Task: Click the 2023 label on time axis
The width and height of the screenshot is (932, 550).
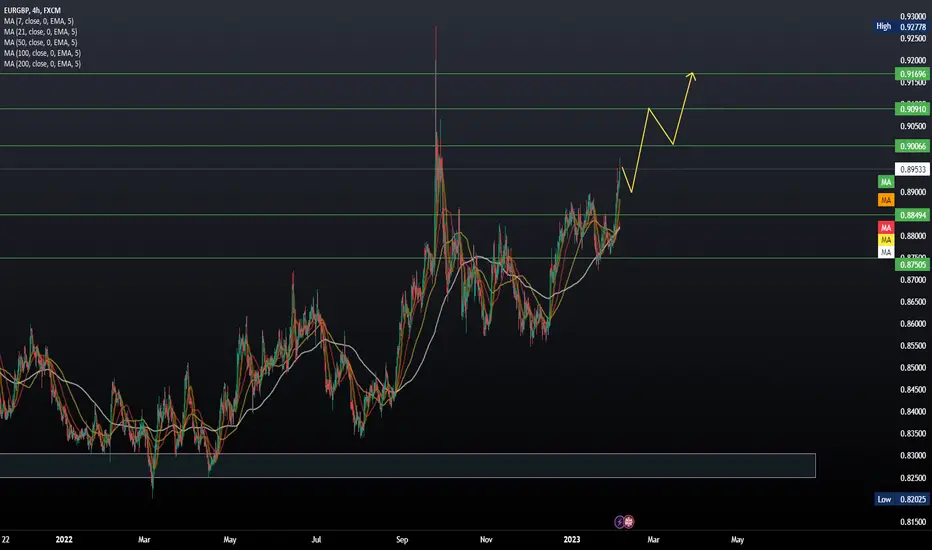Action: point(571,540)
